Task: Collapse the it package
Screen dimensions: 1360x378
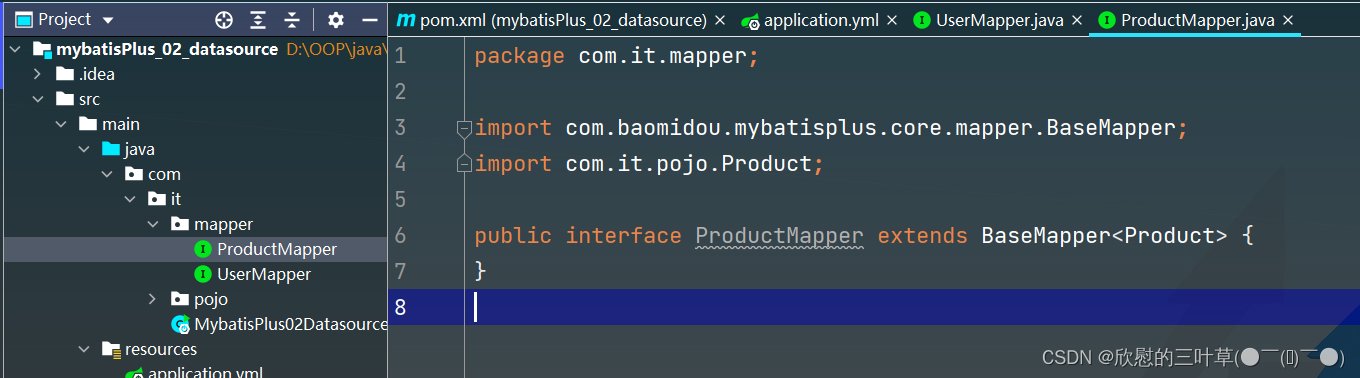Action: click(x=129, y=199)
